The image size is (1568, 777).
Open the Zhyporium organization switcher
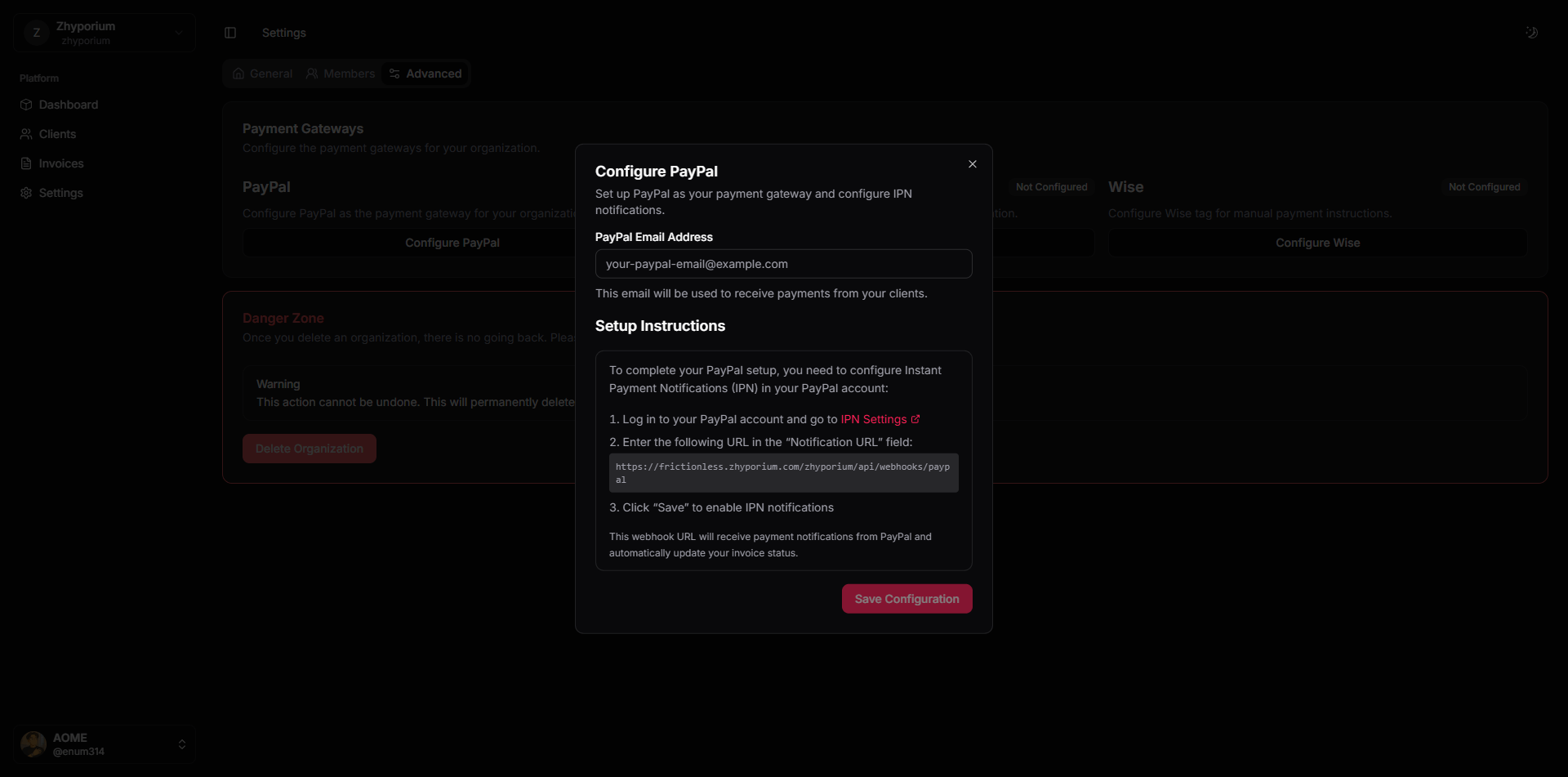point(104,33)
